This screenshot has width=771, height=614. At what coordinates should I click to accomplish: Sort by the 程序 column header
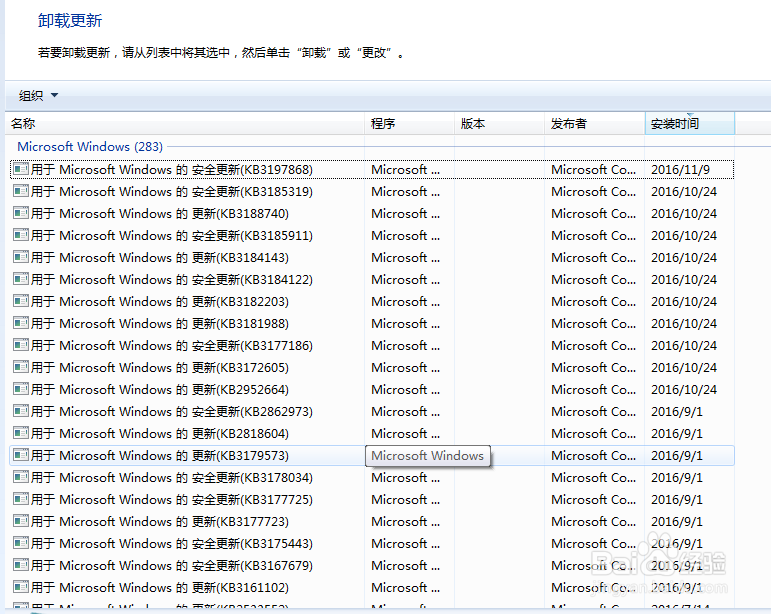[409, 123]
